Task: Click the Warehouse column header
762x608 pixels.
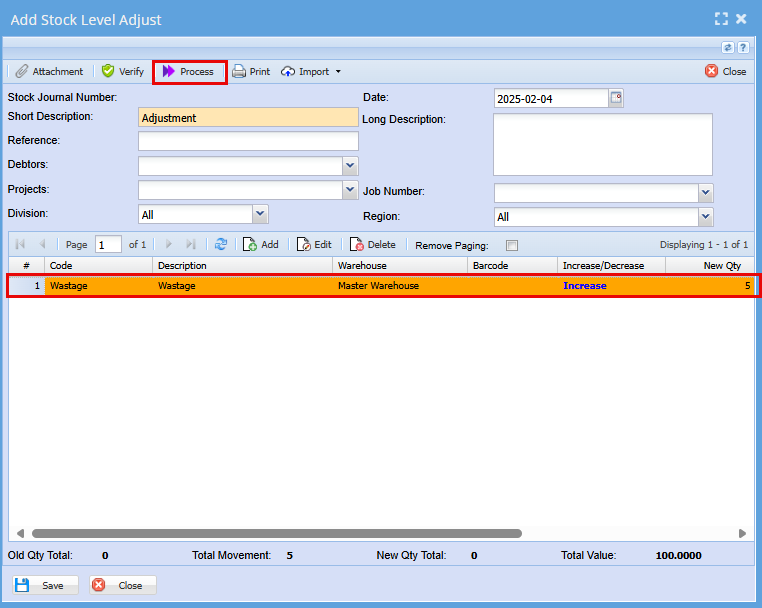Action: coord(400,266)
